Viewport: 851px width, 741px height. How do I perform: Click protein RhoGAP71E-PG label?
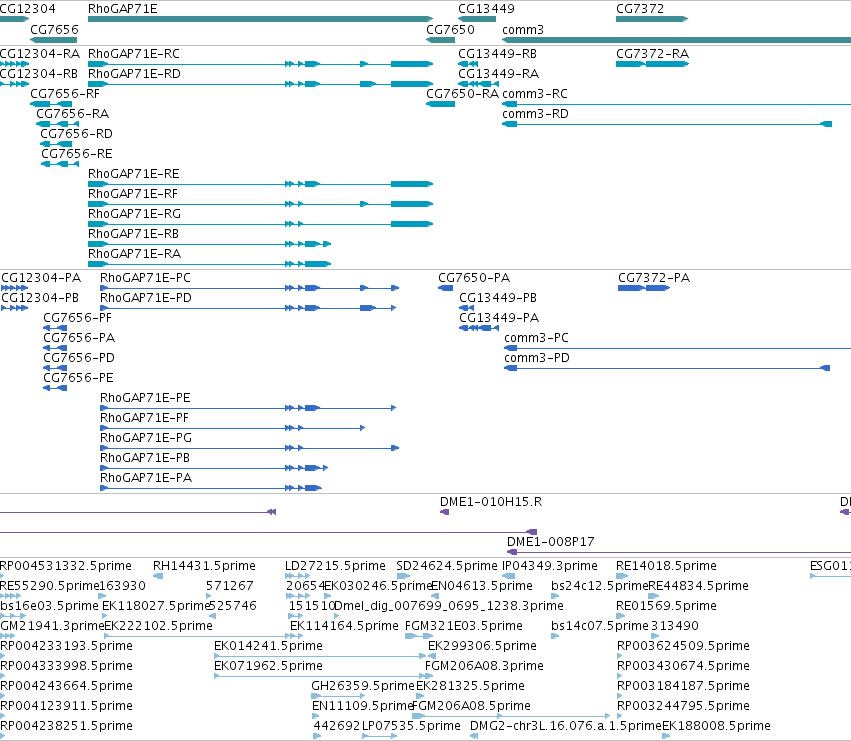[145, 438]
